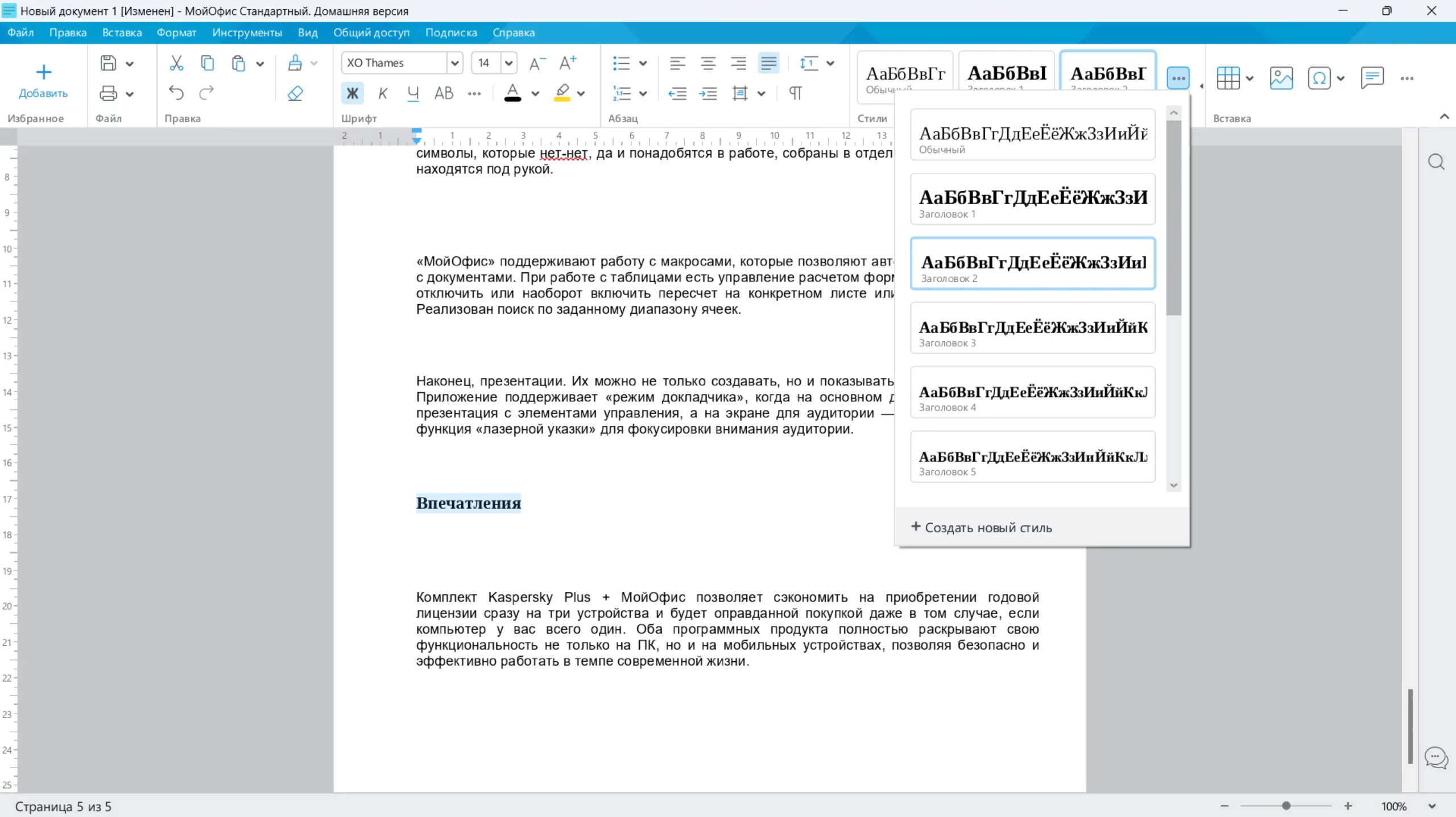Viewport: 1456px width, 817px height.
Task: Select the Заголовок 3 style
Action: pos(1032,328)
